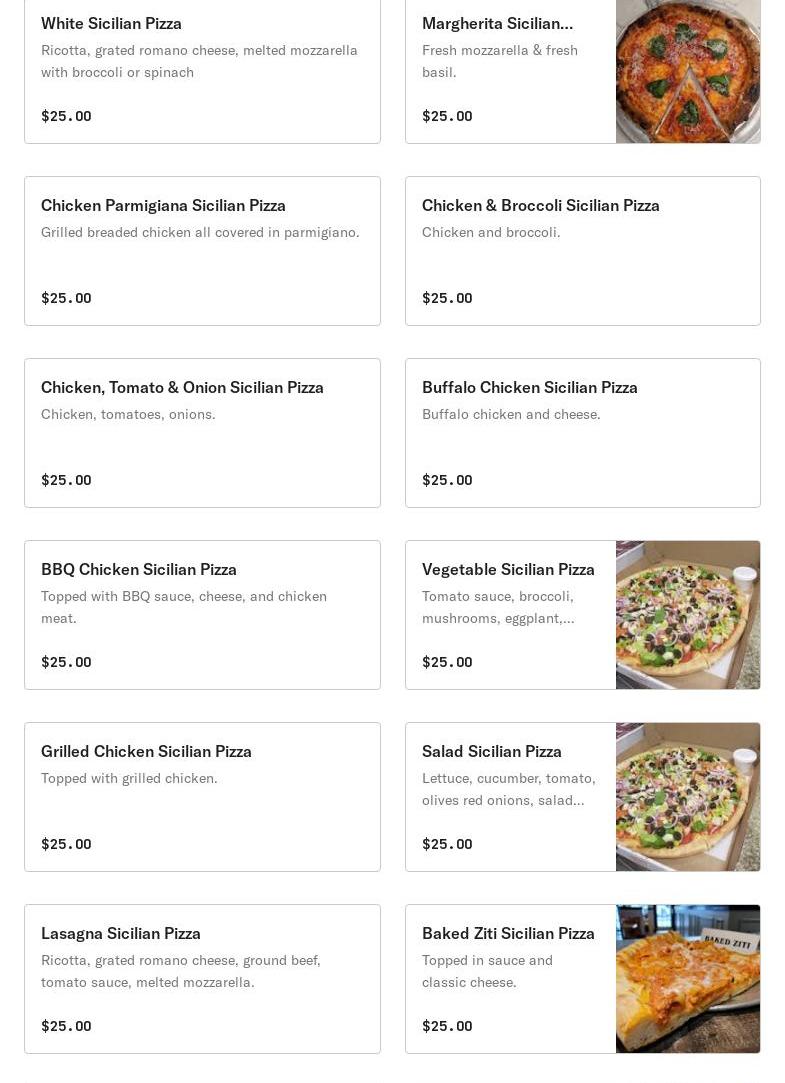Screen dimensions: 785x1083
Task: Open the White Sicilian Pizza item
Action: [111, 23]
